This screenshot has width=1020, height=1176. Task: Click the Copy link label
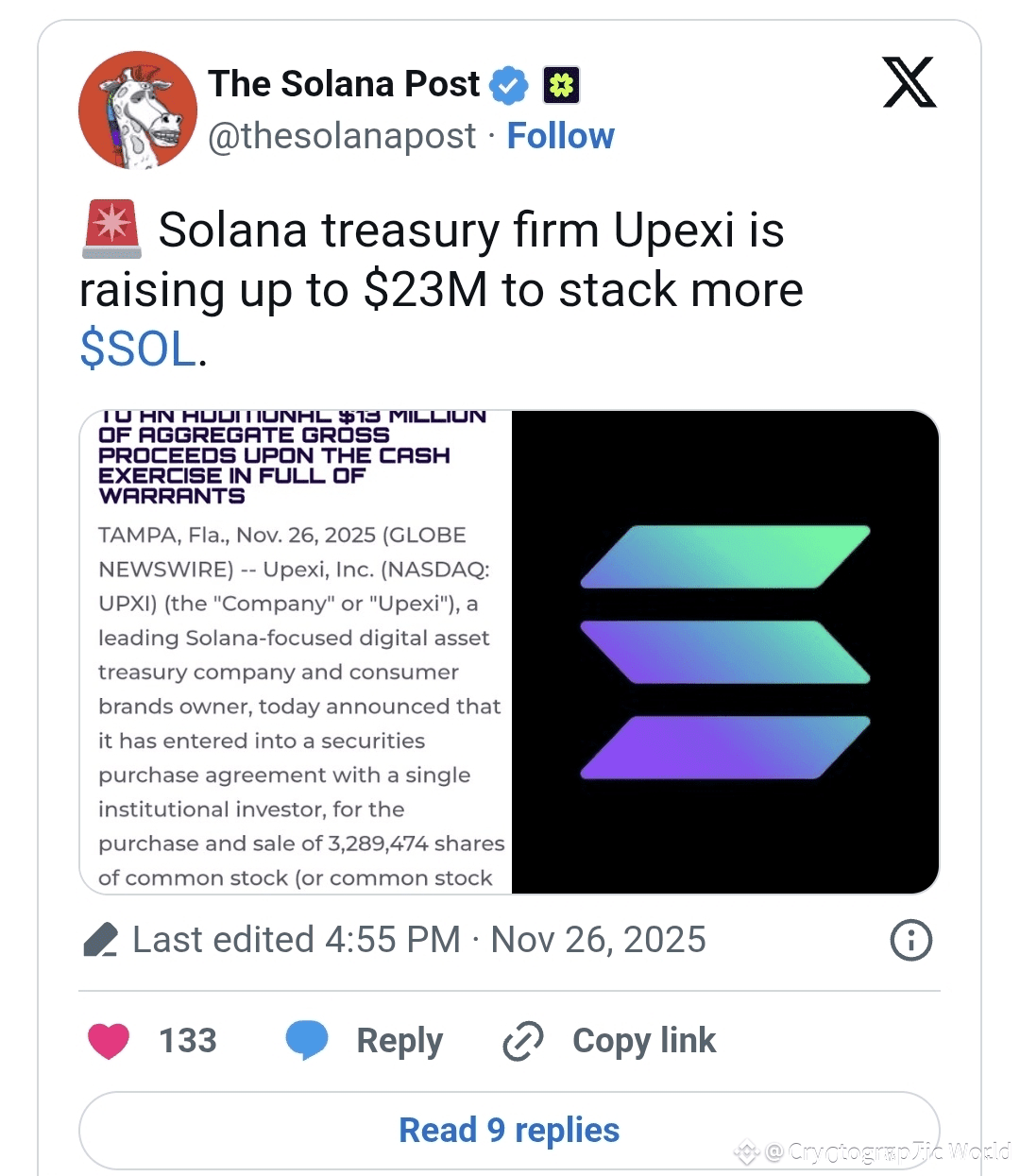(644, 1041)
